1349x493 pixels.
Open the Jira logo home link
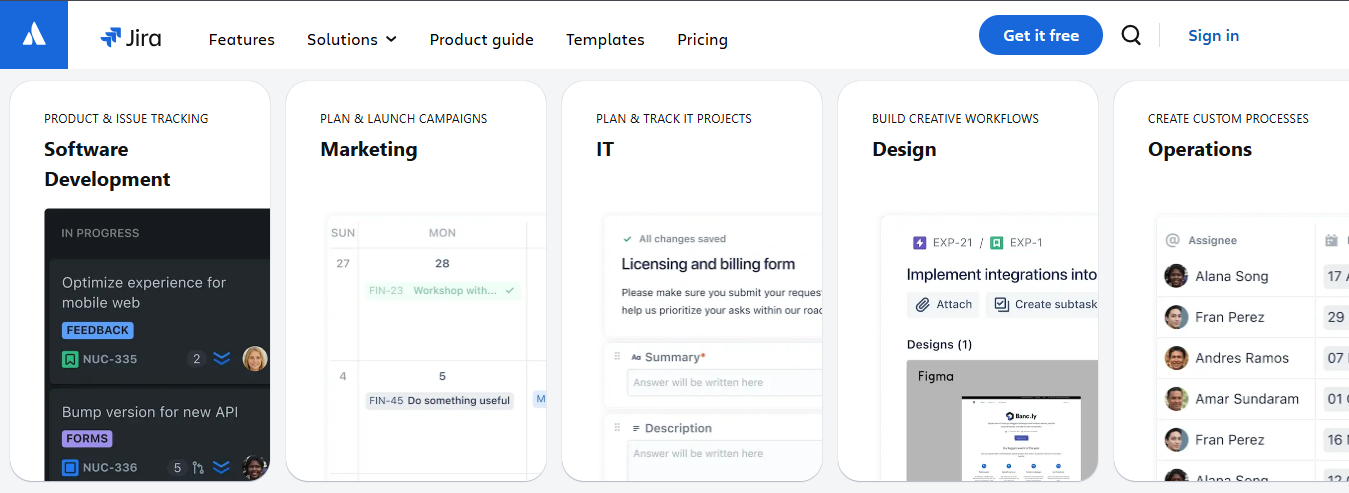tap(131, 38)
